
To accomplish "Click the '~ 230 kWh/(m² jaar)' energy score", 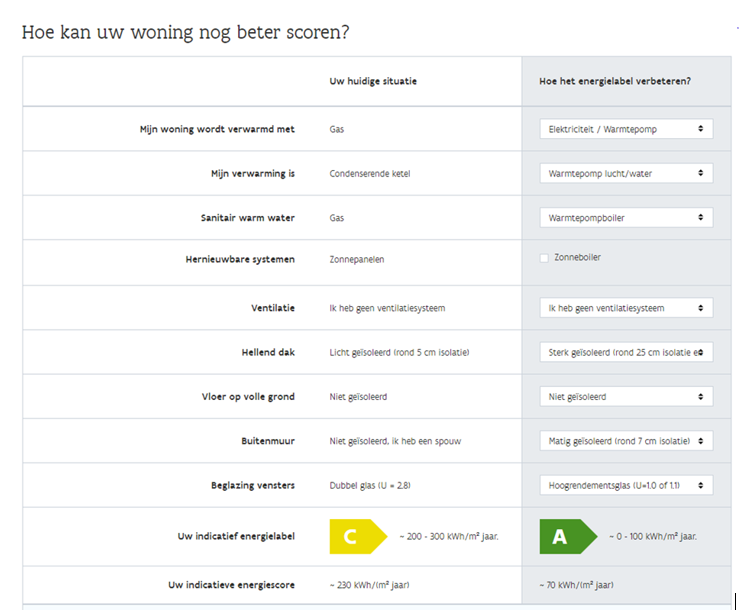I will (369, 585).
